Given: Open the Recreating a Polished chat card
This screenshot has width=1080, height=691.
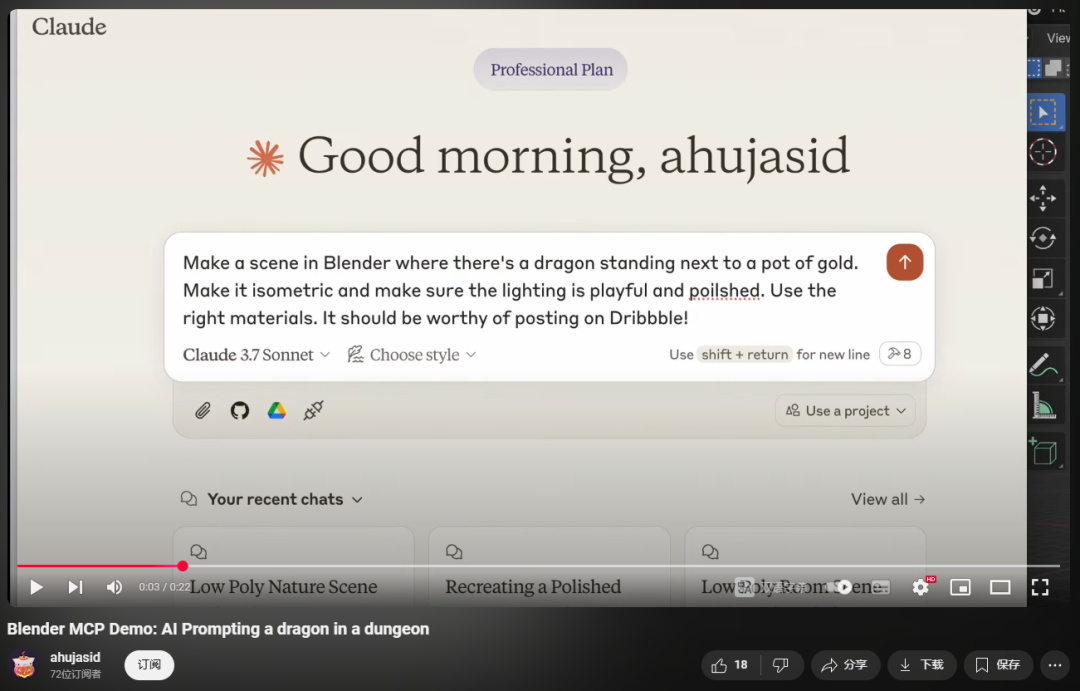Looking at the screenshot, I should [549, 568].
